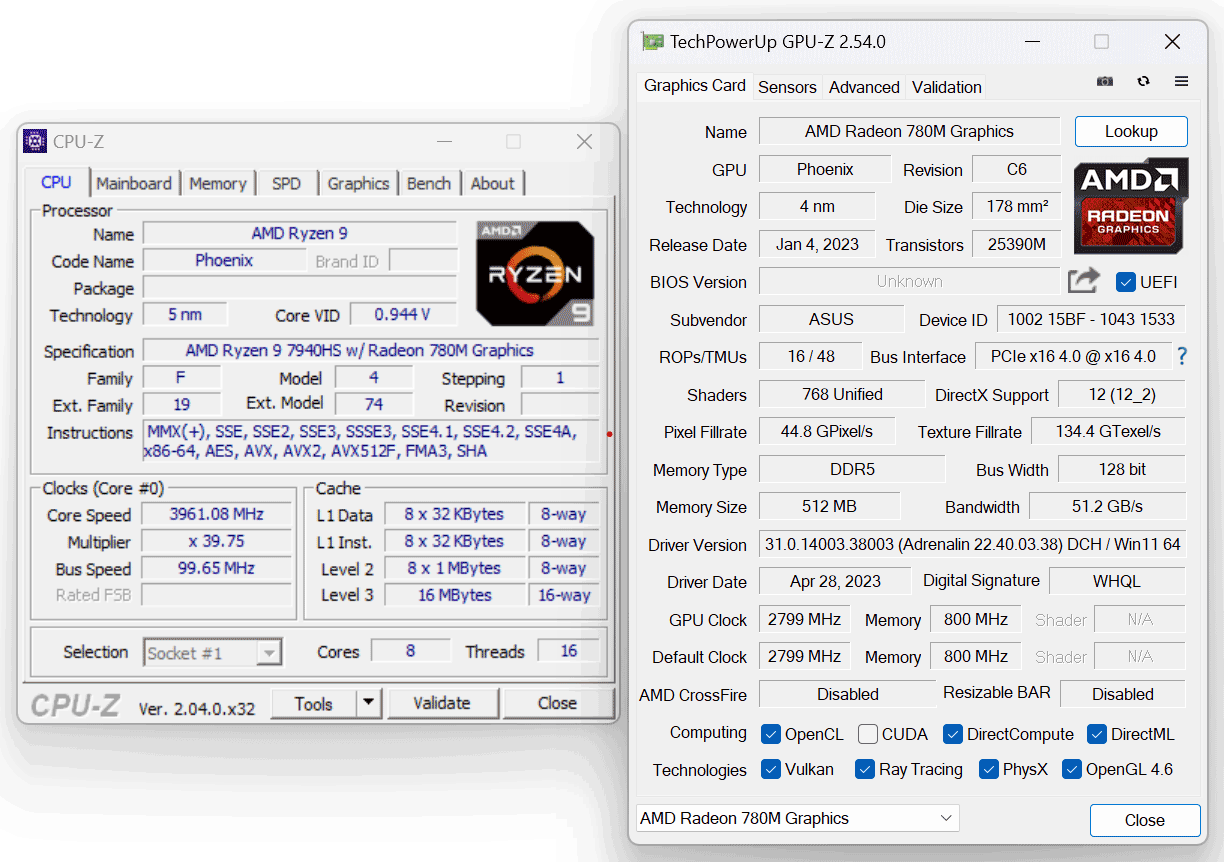Screen dimensions: 1224x862
Task: Click the question mark beside Bus Interface
Action: click(x=1181, y=356)
